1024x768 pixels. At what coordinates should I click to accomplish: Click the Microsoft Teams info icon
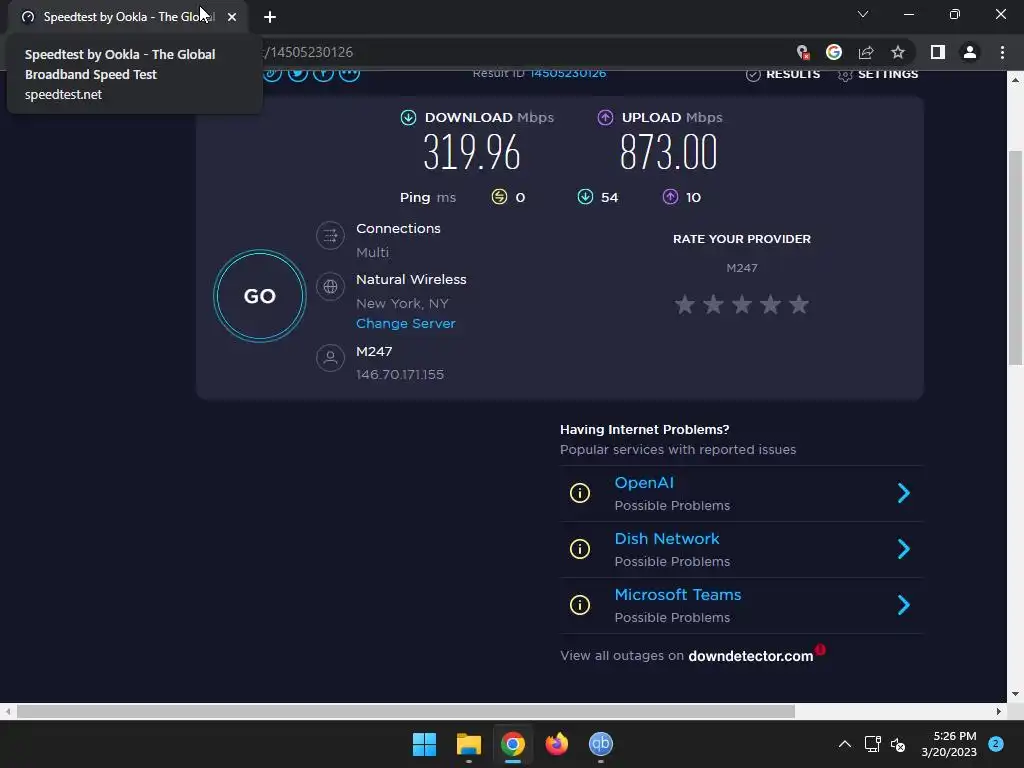tap(579, 605)
